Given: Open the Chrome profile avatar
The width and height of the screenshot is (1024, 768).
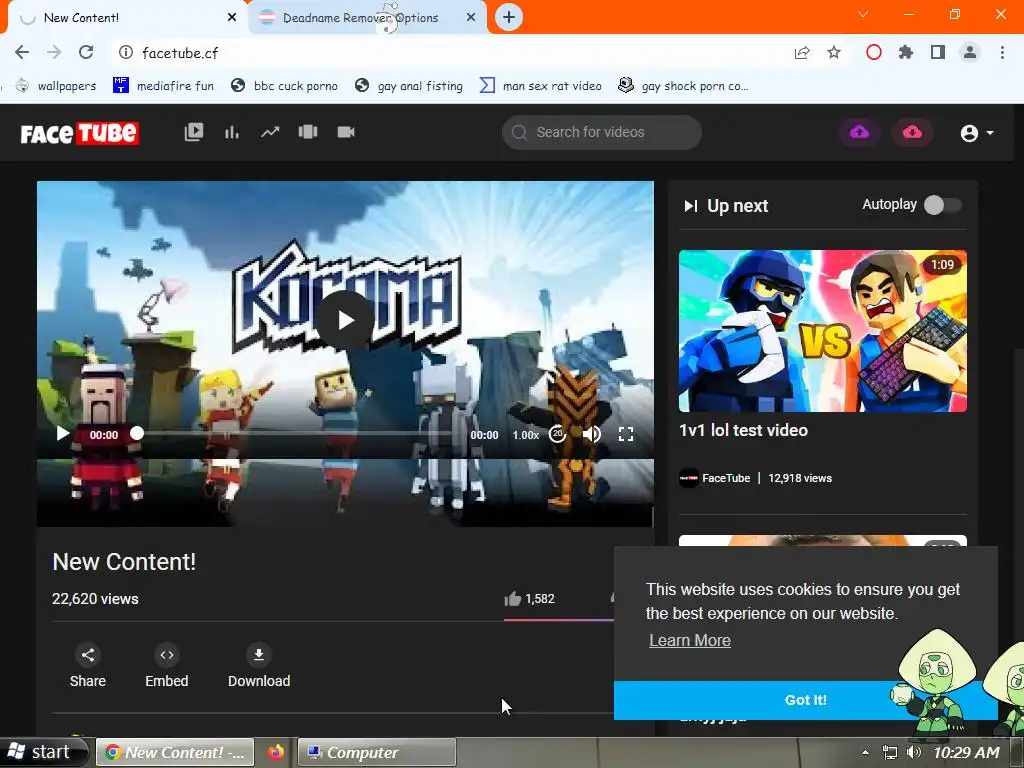Looking at the screenshot, I should (x=970, y=52).
